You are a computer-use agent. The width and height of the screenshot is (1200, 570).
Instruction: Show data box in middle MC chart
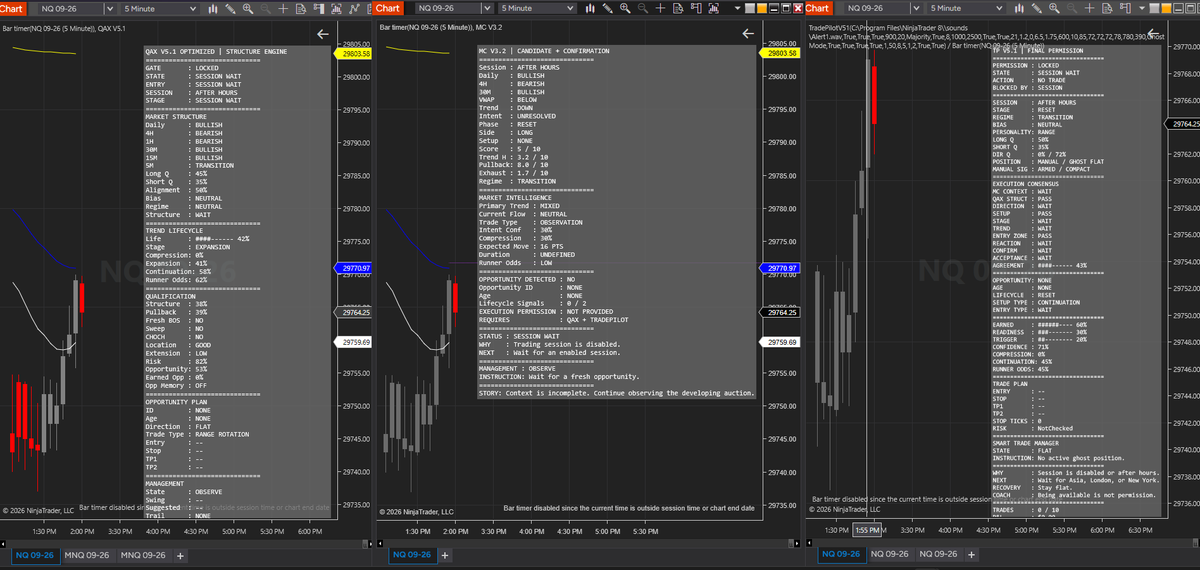[x=678, y=9]
